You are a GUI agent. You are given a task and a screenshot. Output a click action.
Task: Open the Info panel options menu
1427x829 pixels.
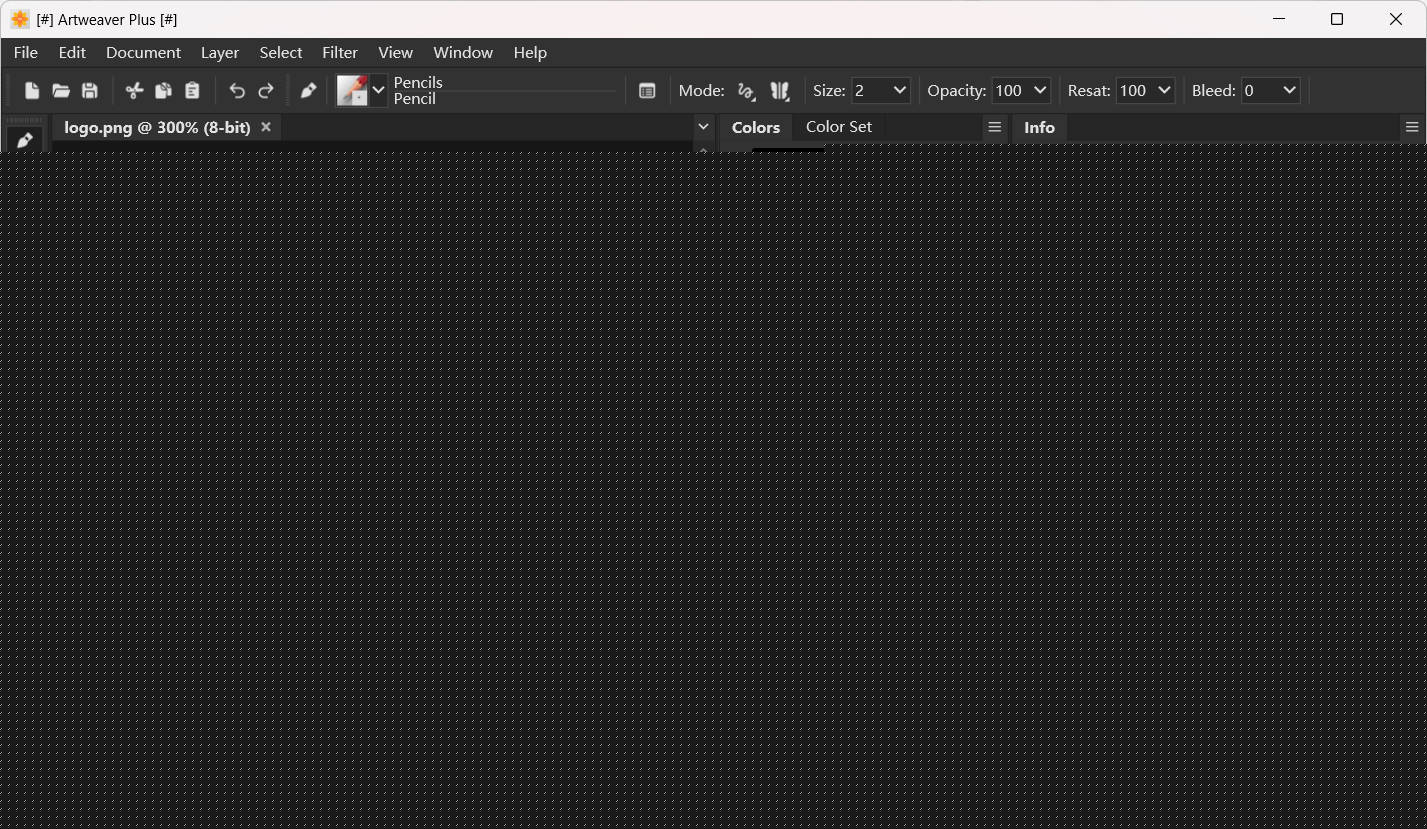pyautogui.click(x=1412, y=127)
